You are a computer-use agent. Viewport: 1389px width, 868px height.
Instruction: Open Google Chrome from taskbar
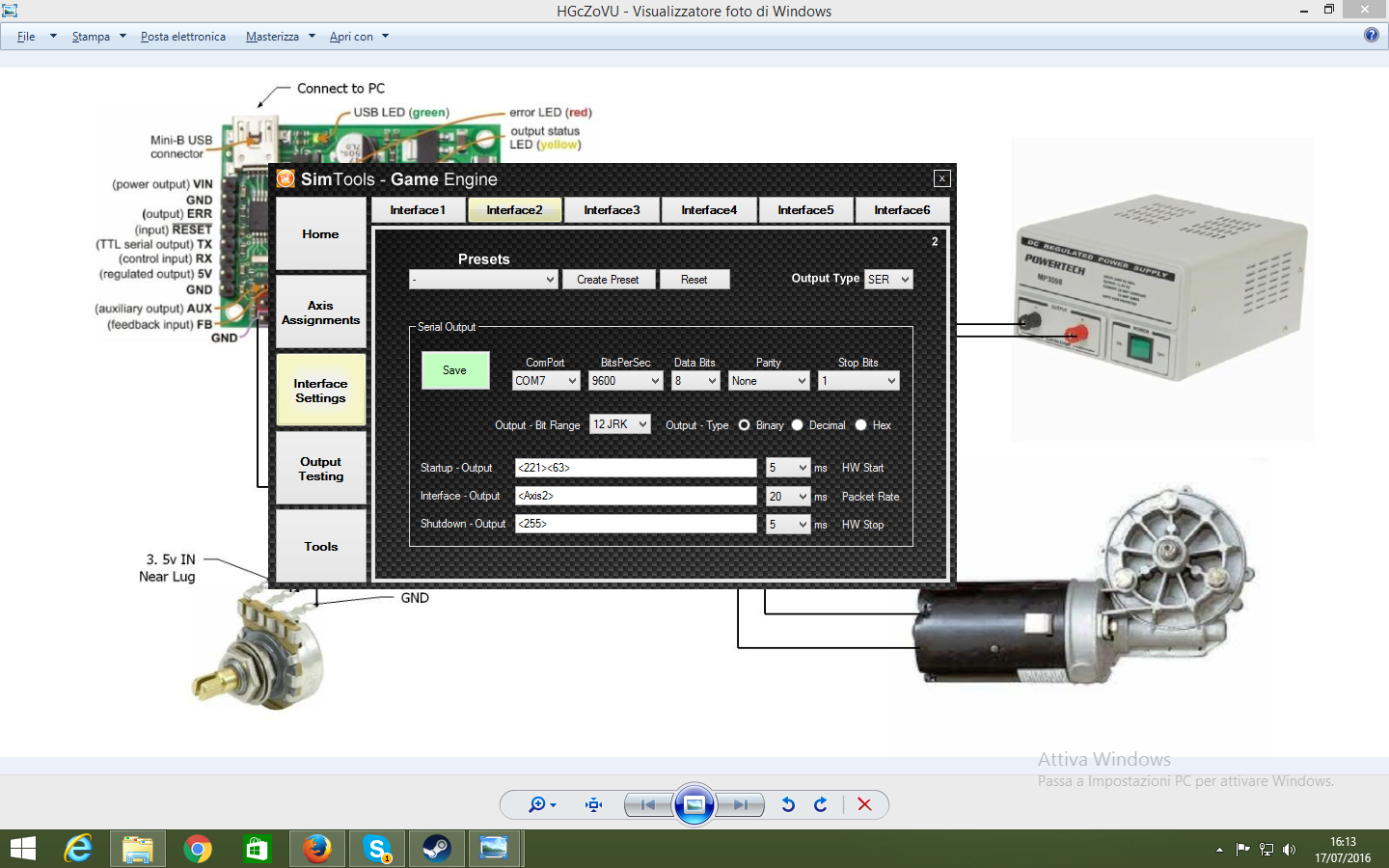click(x=198, y=849)
